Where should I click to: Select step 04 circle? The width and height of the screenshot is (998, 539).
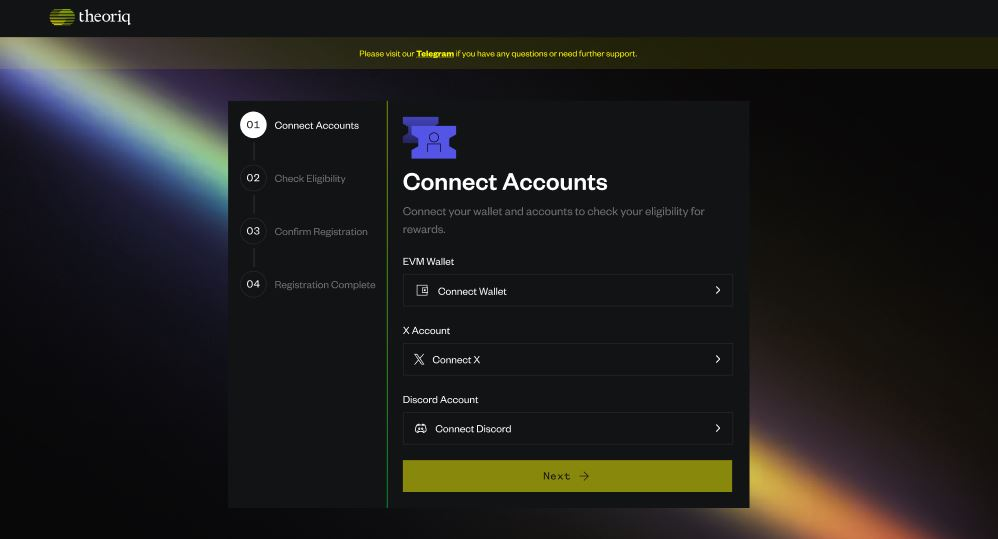[x=253, y=284]
